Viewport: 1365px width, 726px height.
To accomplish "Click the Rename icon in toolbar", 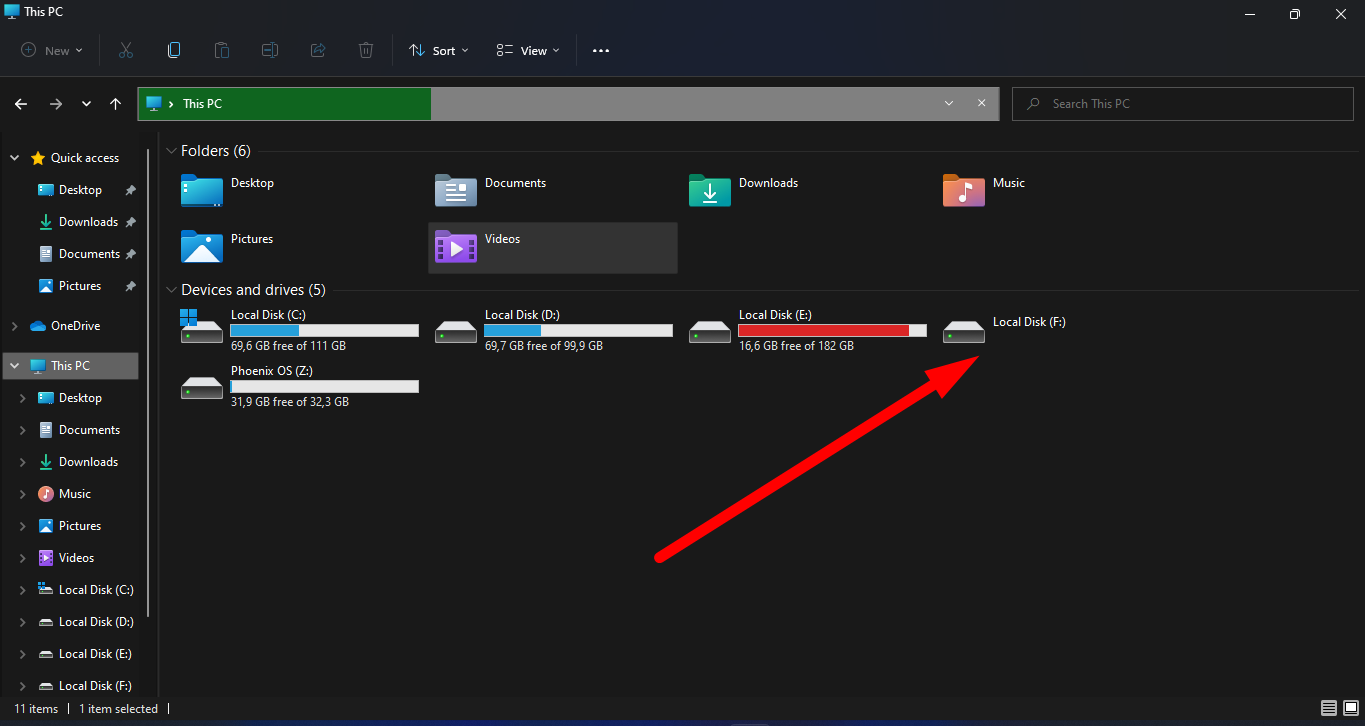I will click(x=270, y=50).
